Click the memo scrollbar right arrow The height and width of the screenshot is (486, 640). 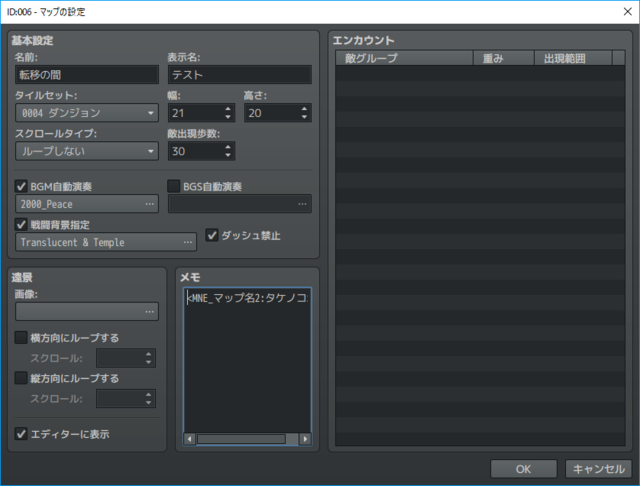305,439
